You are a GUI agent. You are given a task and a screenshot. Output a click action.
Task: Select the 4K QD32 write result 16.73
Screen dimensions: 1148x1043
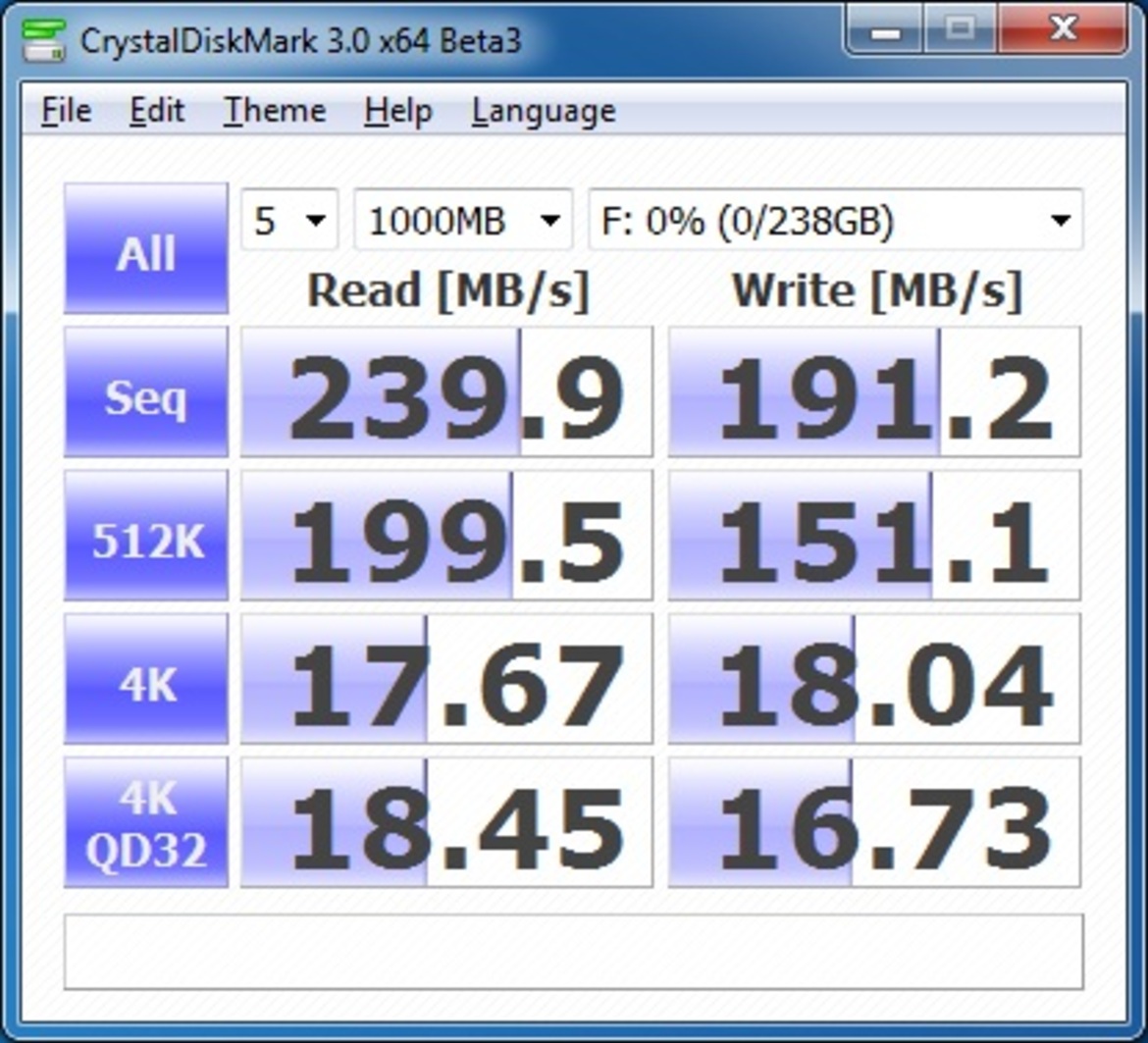[x=874, y=822]
